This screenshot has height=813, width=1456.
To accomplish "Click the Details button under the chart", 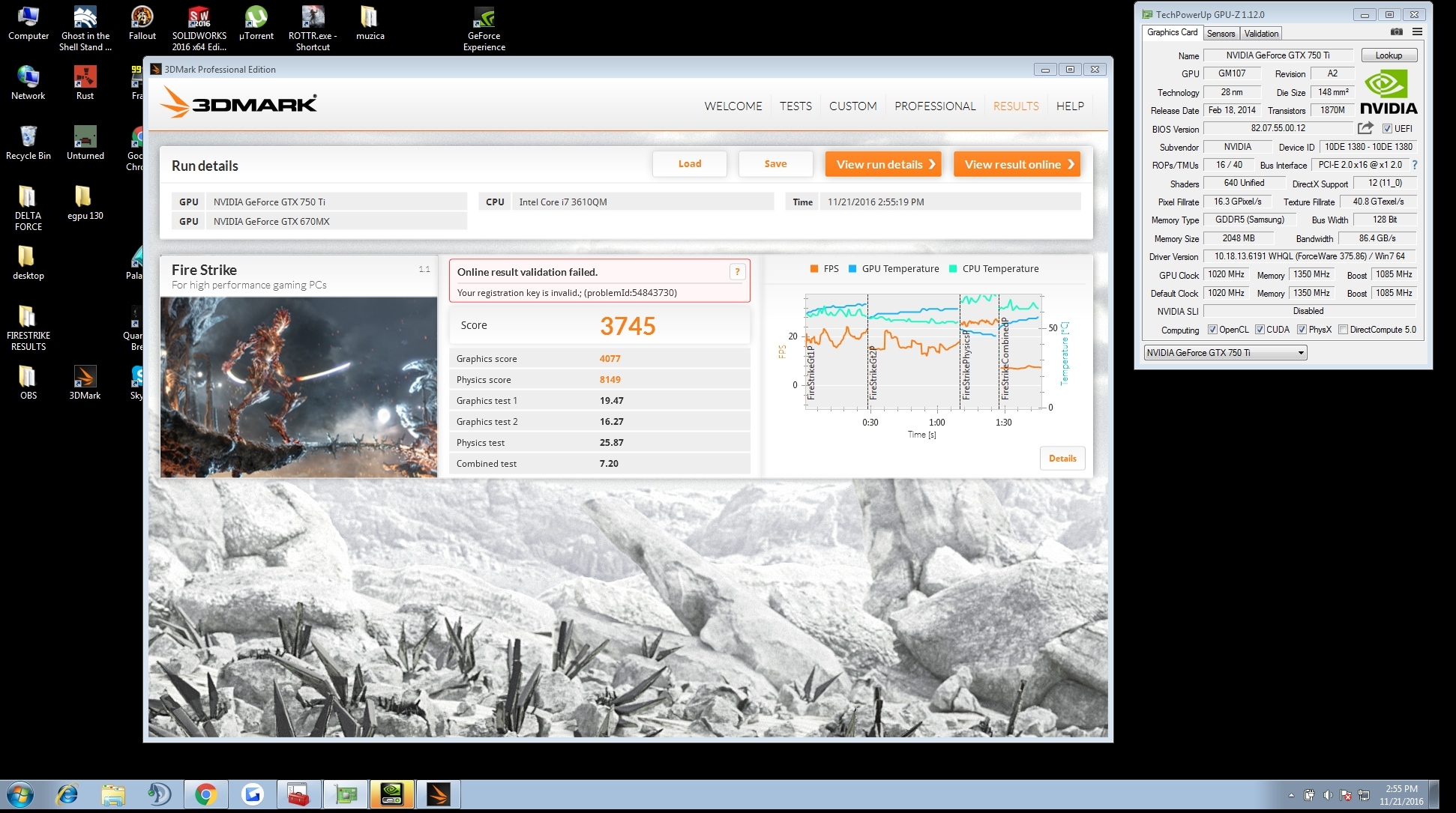I will (x=1062, y=459).
